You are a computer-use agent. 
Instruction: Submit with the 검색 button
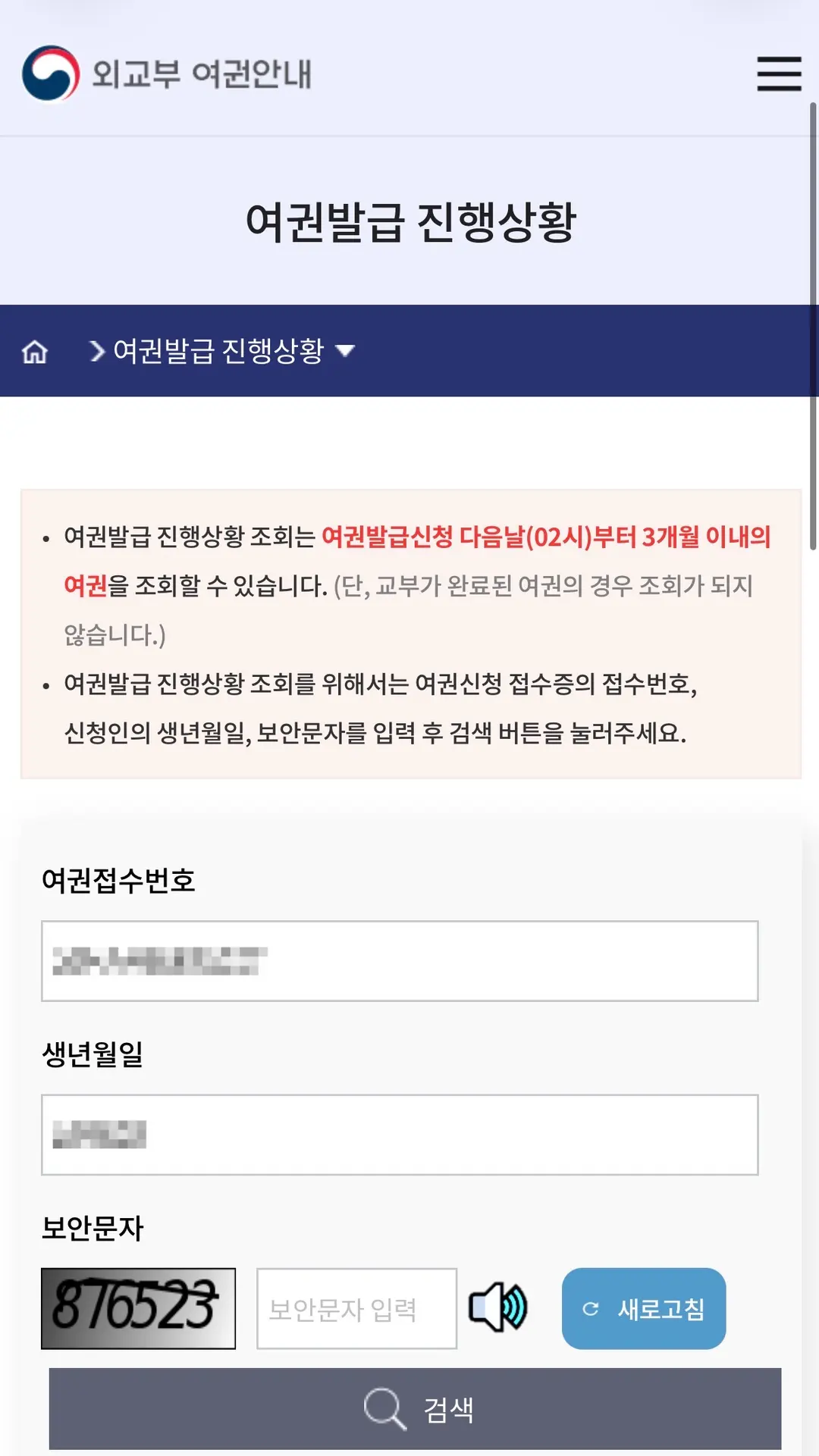415,1409
